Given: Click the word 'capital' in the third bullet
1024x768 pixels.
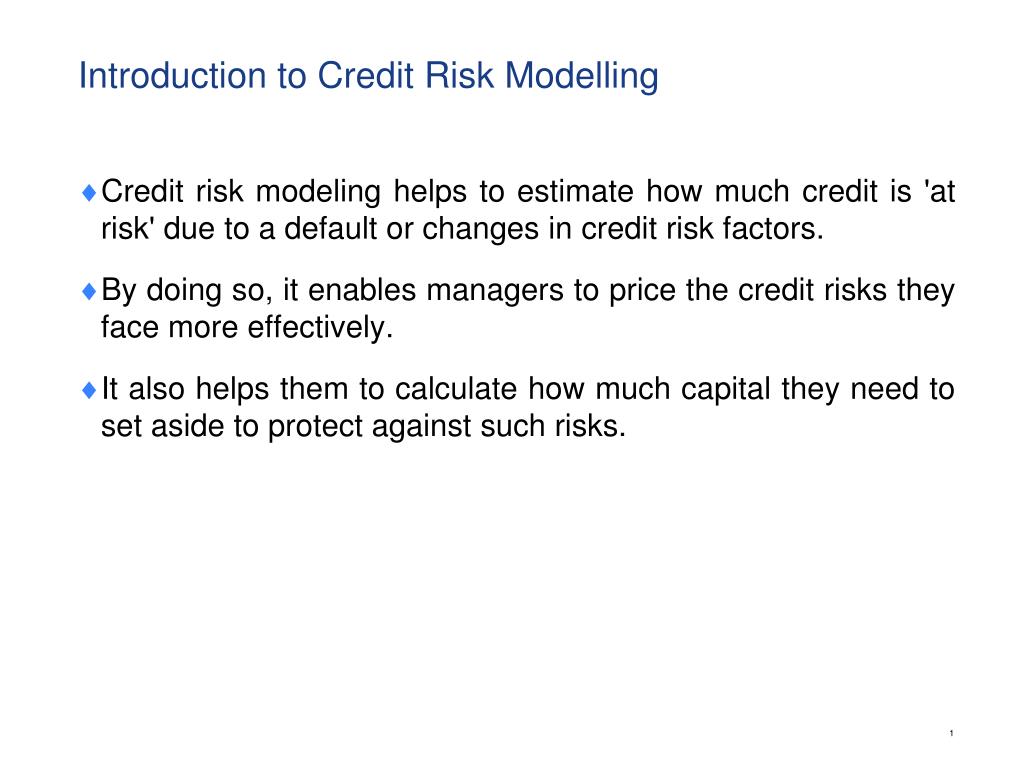Looking at the screenshot, I should 726,389.
